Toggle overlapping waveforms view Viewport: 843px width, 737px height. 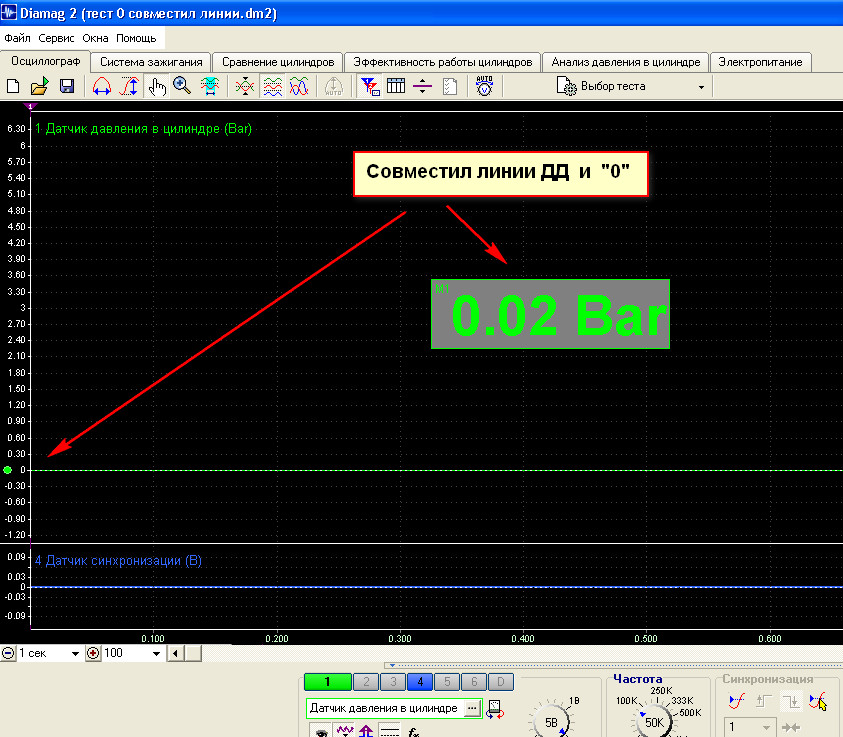299,86
